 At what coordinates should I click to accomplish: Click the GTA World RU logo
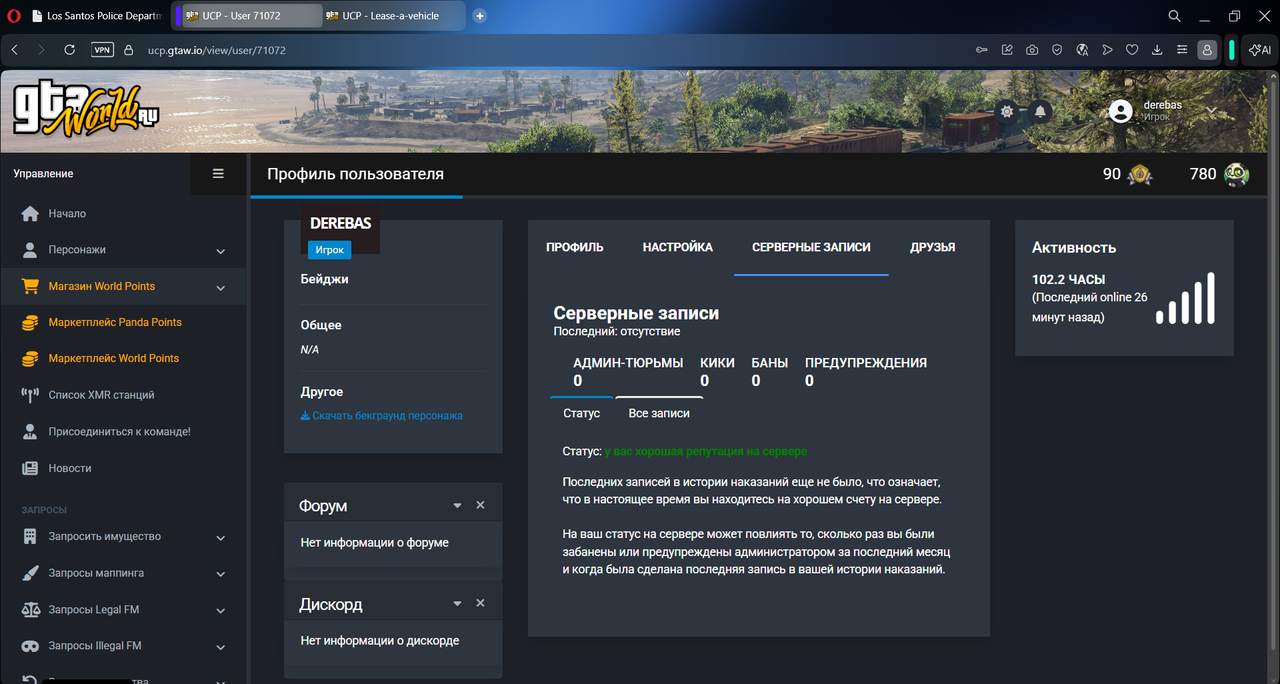click(x=86, y=108)
